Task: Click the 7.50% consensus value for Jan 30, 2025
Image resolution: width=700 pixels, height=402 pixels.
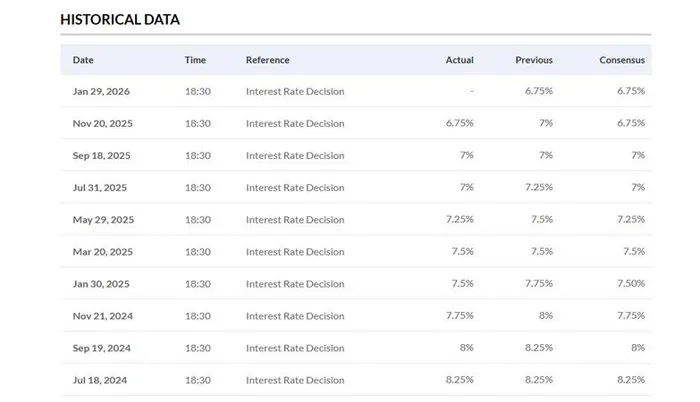Action: 628,284
